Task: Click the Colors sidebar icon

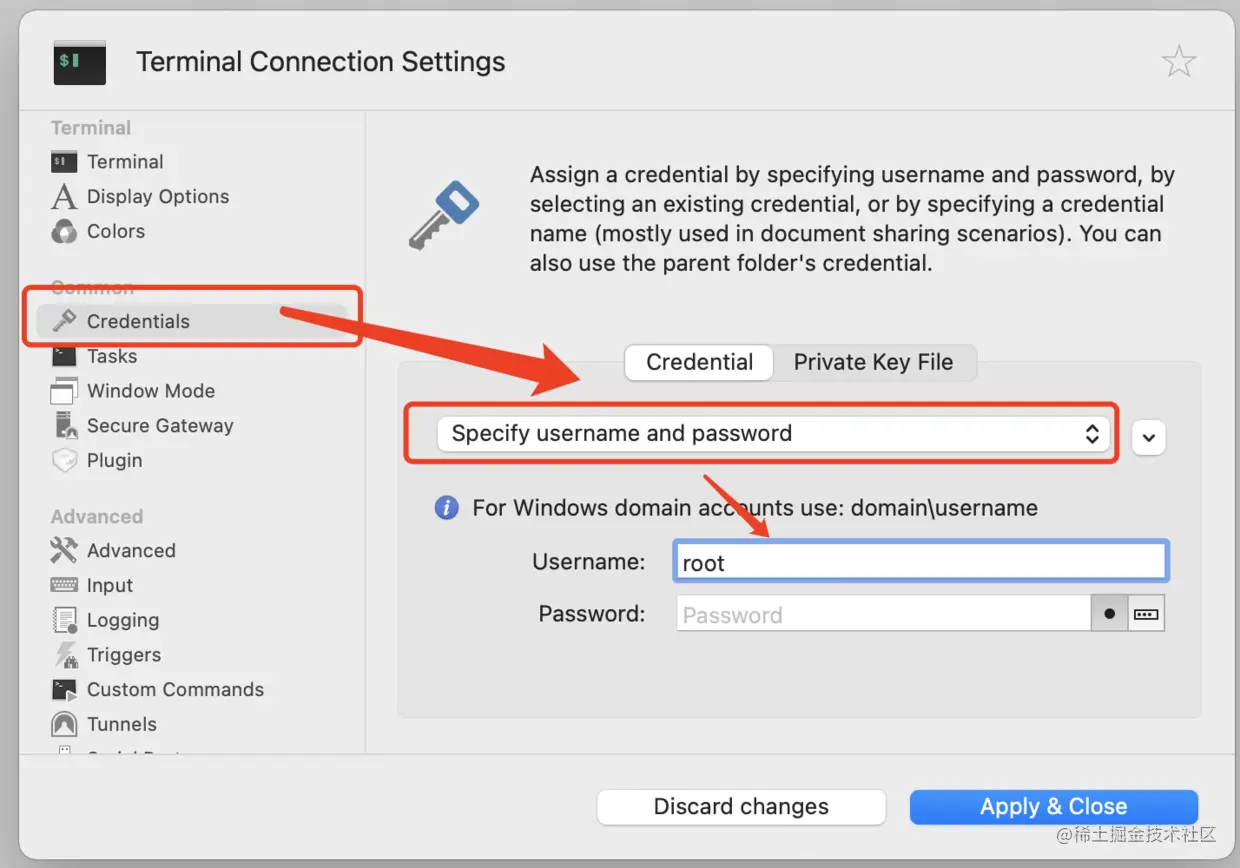Action: pos(64,231)
